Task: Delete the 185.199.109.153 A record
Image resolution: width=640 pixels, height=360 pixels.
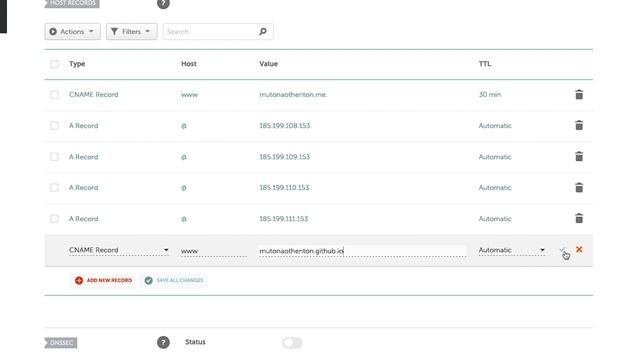Action: click(579, 156)
